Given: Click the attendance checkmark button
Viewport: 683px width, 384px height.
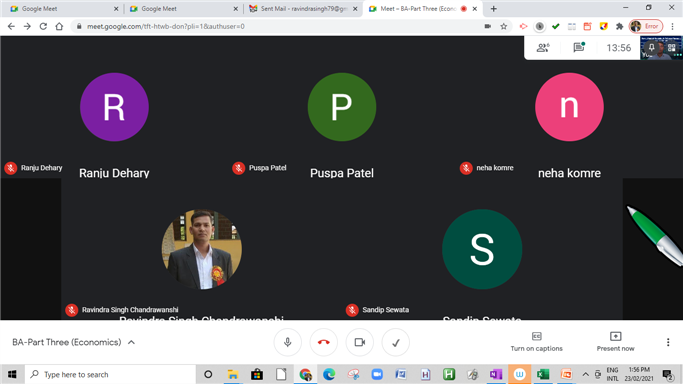Looking at the screenshot, I should [x=396, y=342].
